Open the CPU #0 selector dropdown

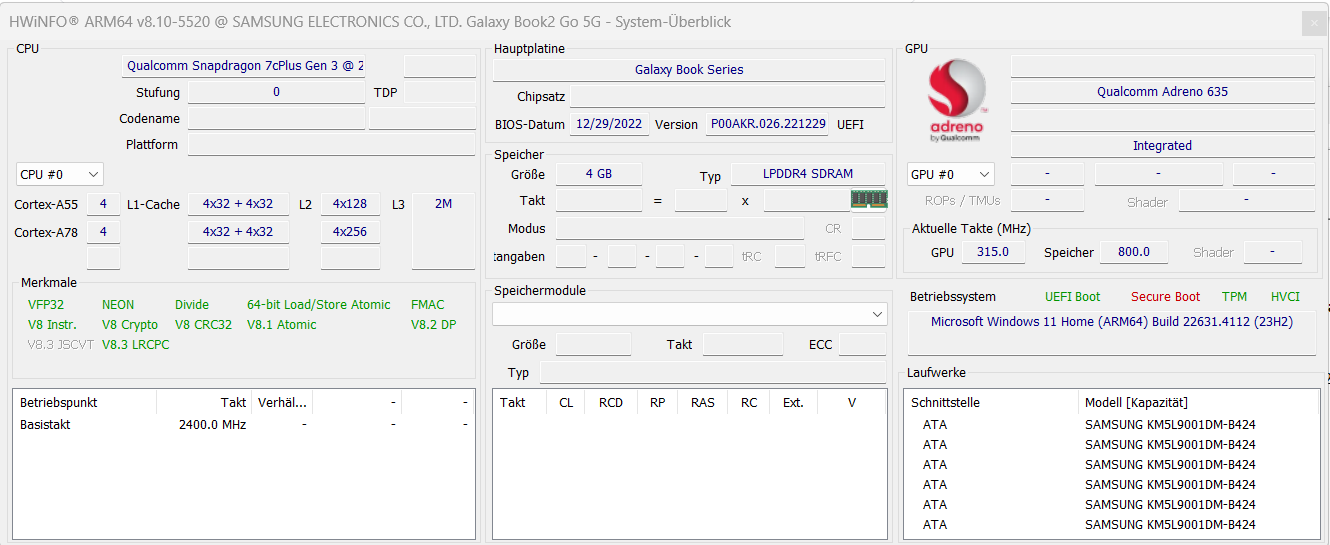click(x=59, y=174)
